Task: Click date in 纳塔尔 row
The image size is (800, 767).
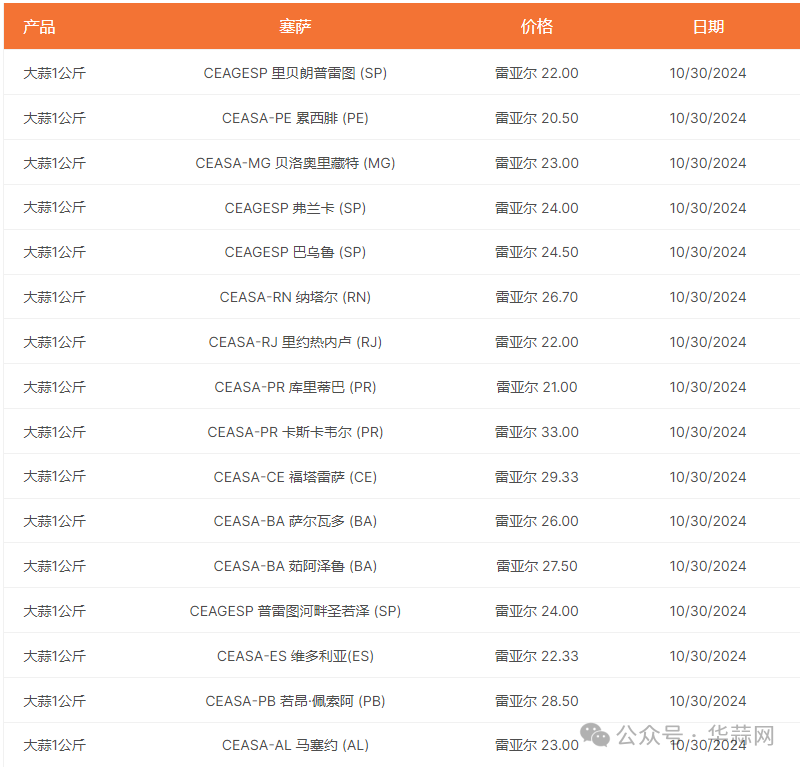Action: coord(708,297)
